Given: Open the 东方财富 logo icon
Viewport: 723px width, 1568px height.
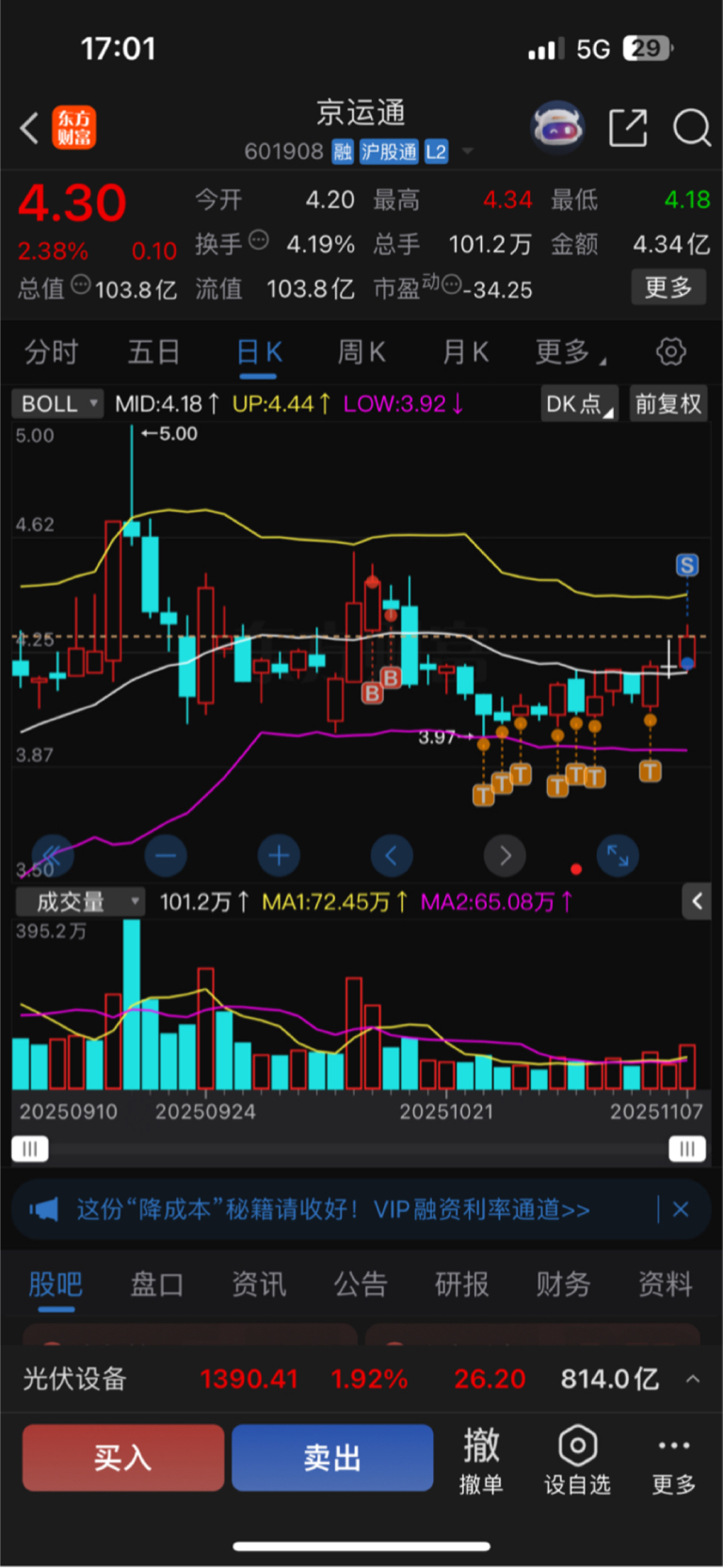Looking at the screenshot, I should [x=73, y=128].
